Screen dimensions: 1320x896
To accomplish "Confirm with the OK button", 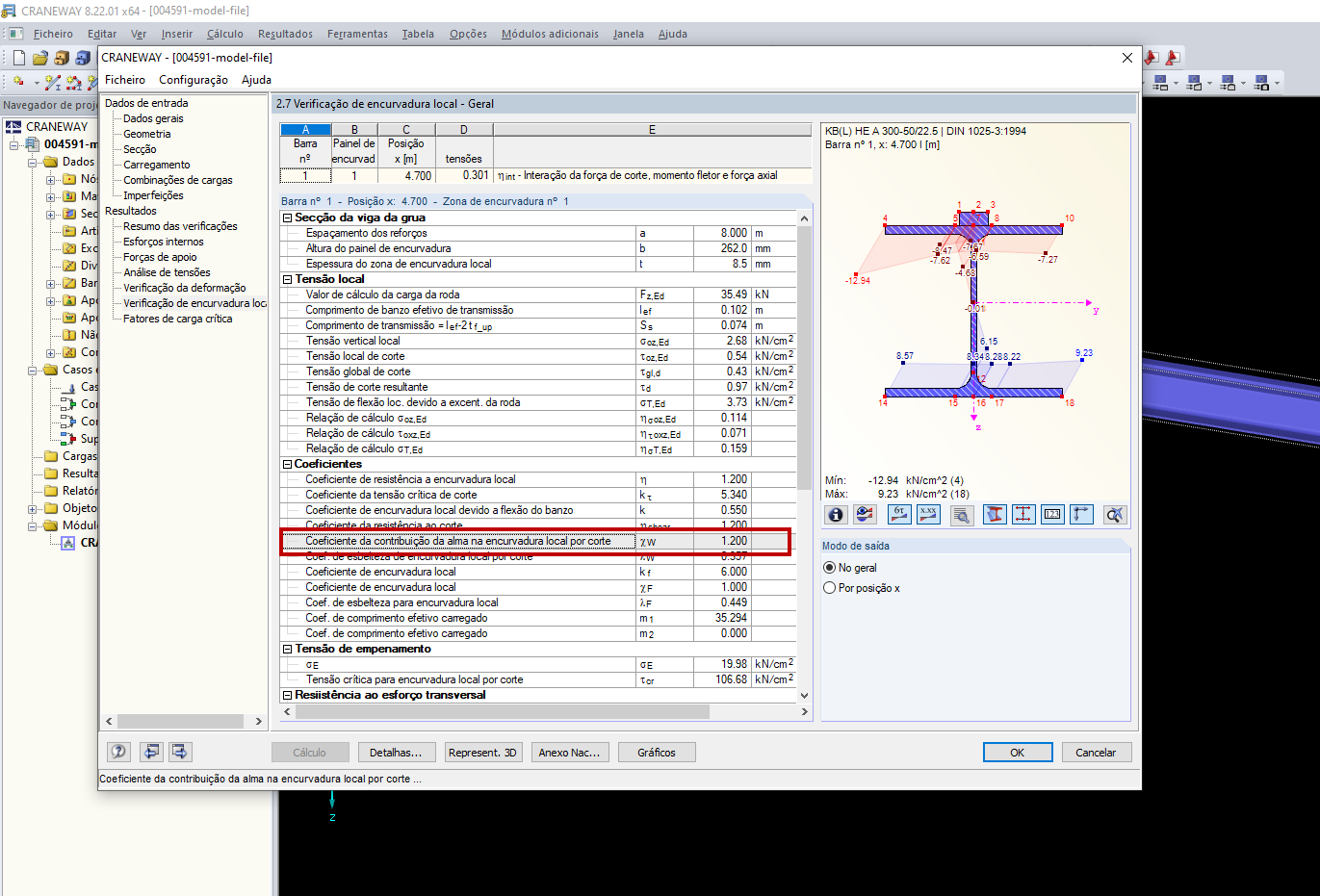I will (1017, 753).
